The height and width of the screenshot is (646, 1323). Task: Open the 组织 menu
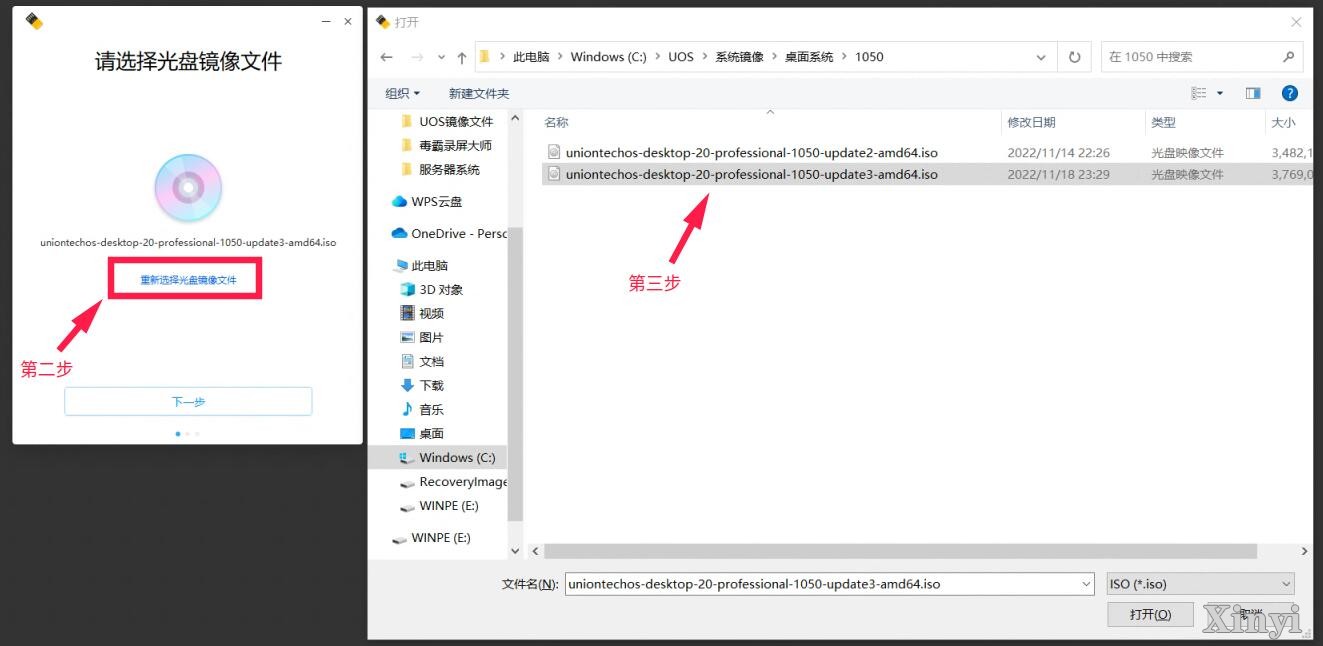[x=402, y=93]
